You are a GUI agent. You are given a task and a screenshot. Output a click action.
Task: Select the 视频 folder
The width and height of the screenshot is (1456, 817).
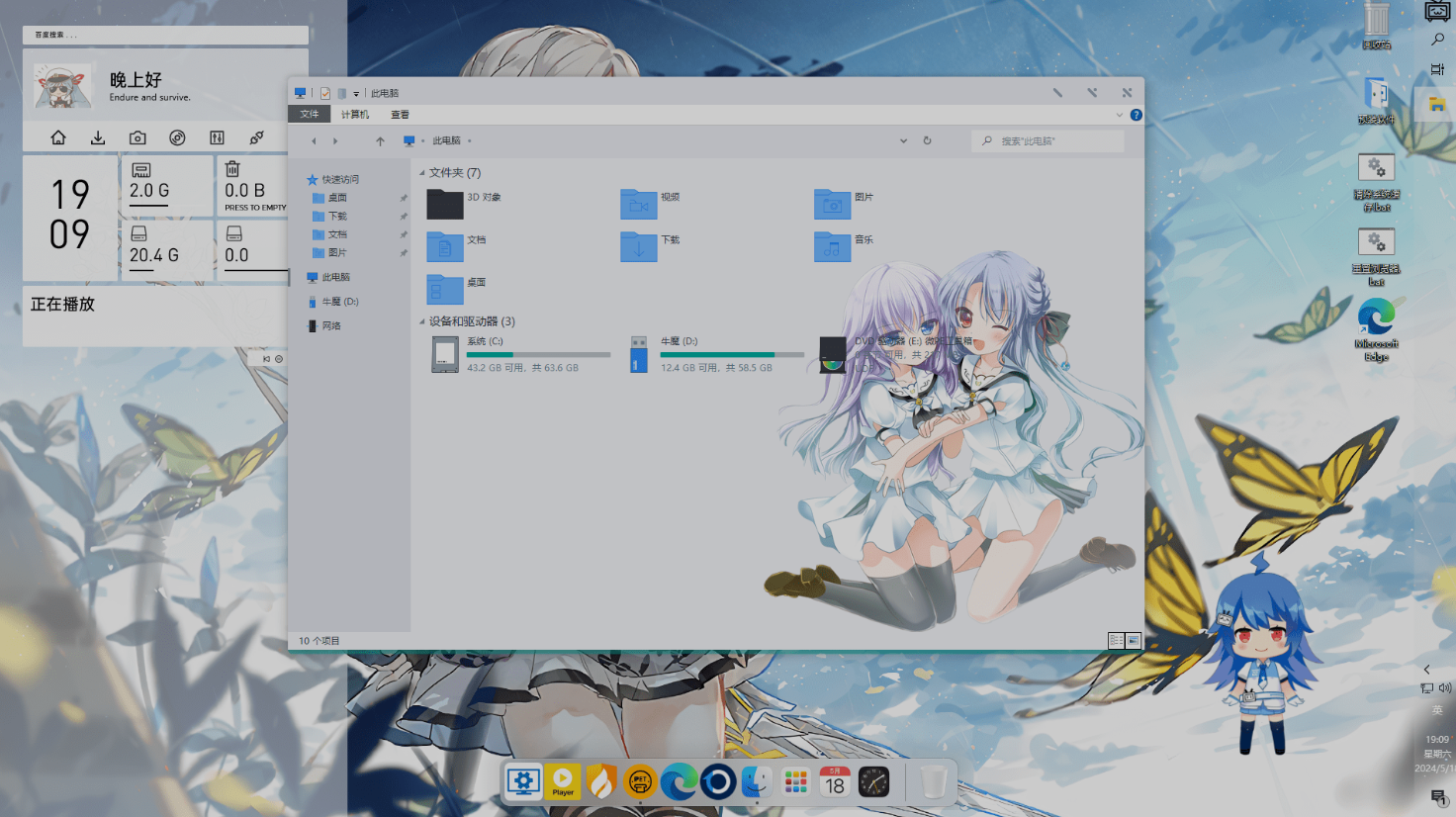tap(651, 203)
